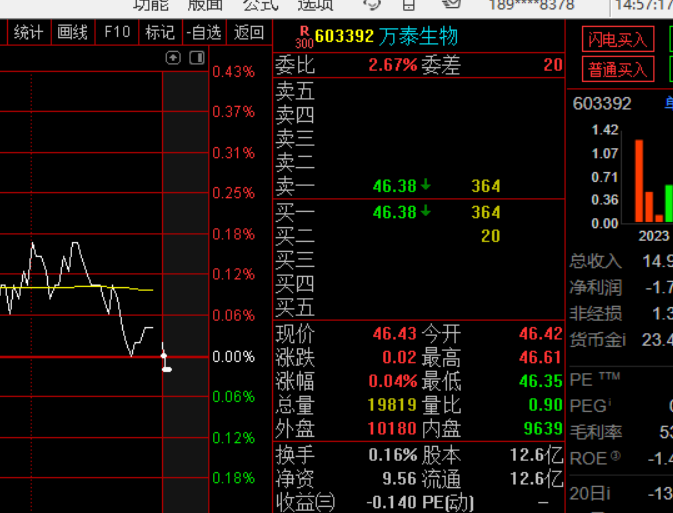Click the info mark next to 20日

[607, 494]
